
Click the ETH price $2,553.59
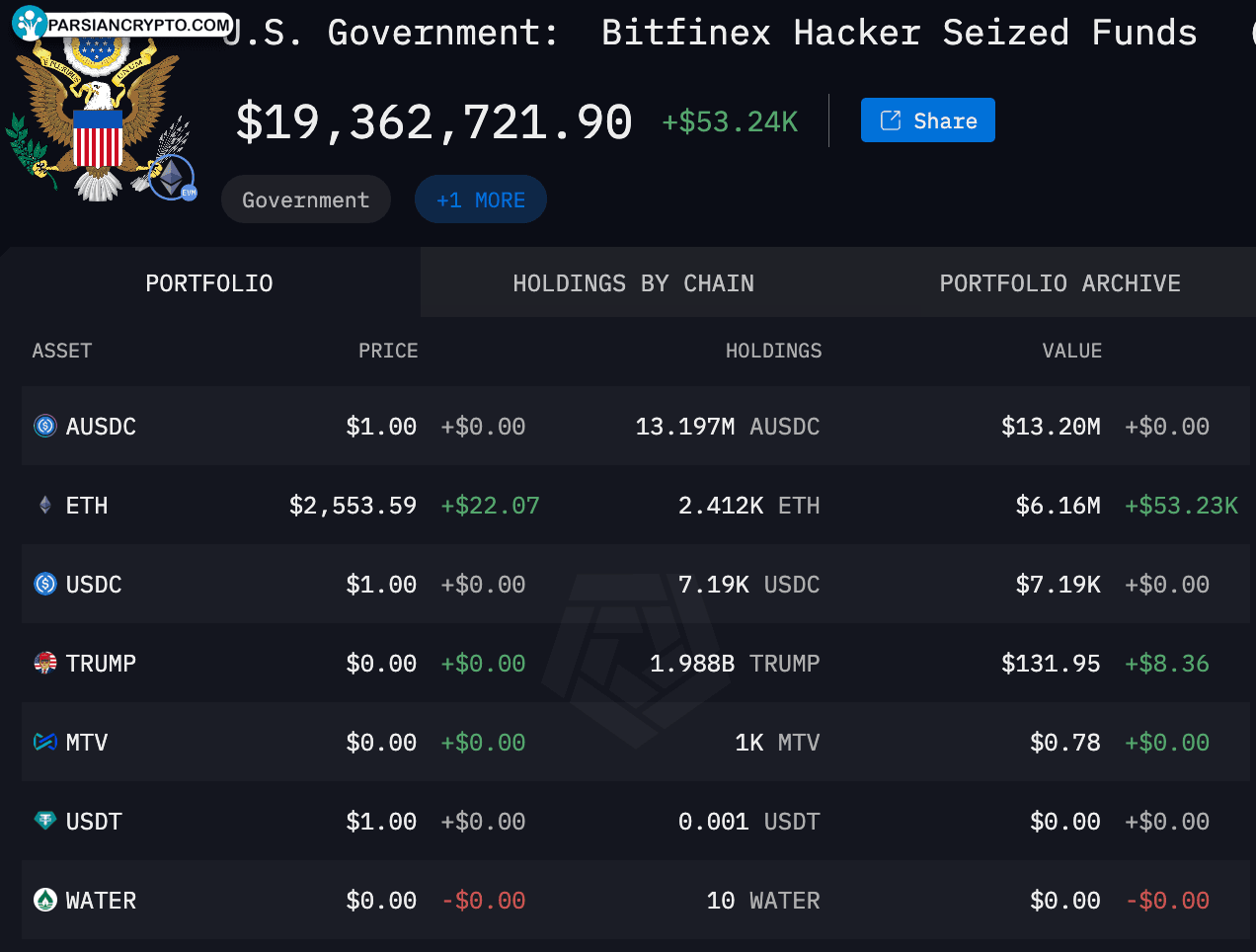point(353,506)
